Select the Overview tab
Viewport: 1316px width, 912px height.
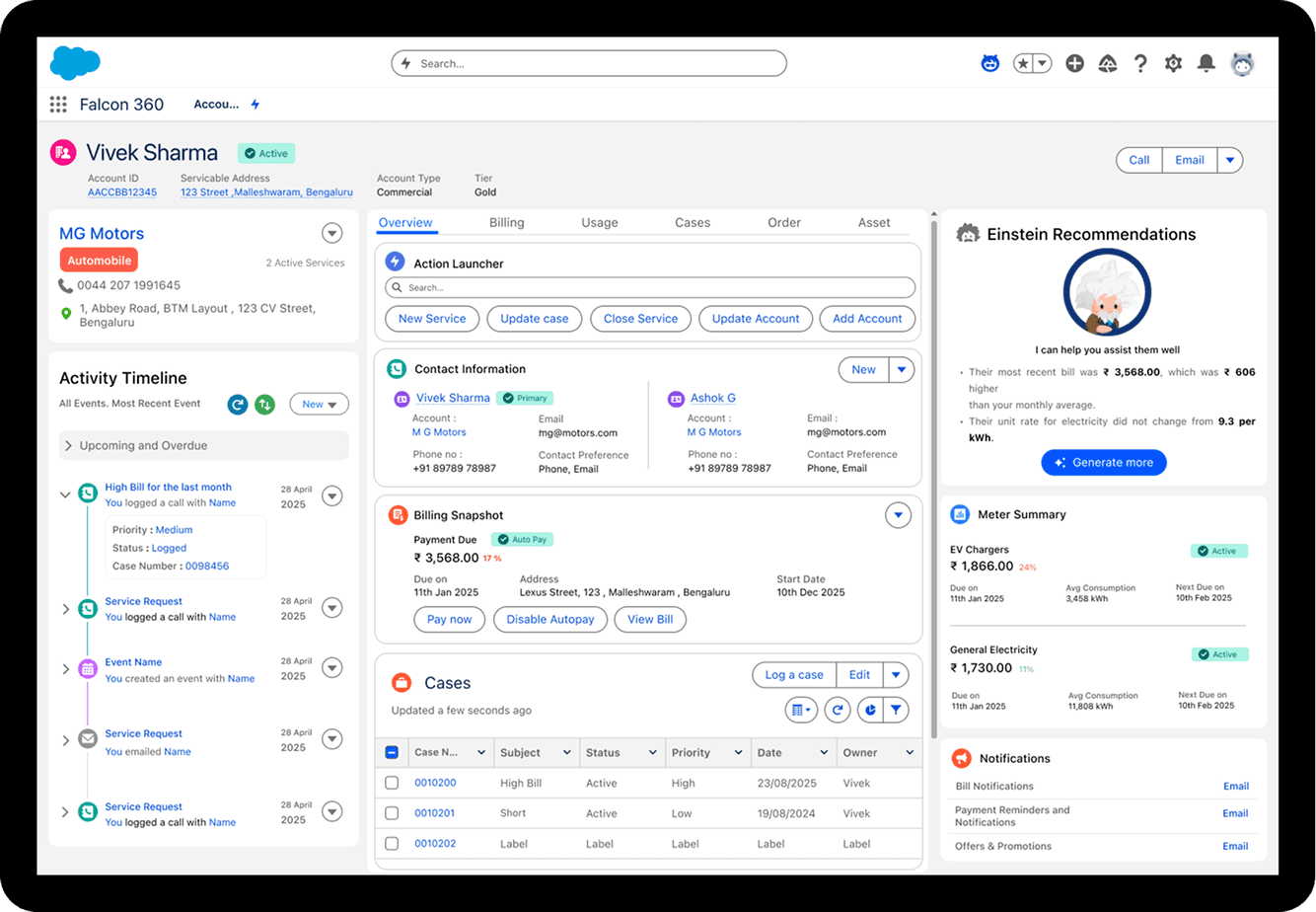click(405, 223)
